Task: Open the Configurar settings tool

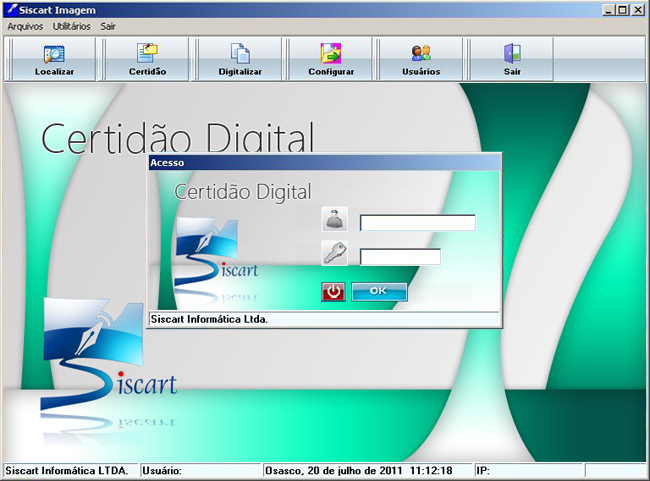Action: tap(331, 59)
